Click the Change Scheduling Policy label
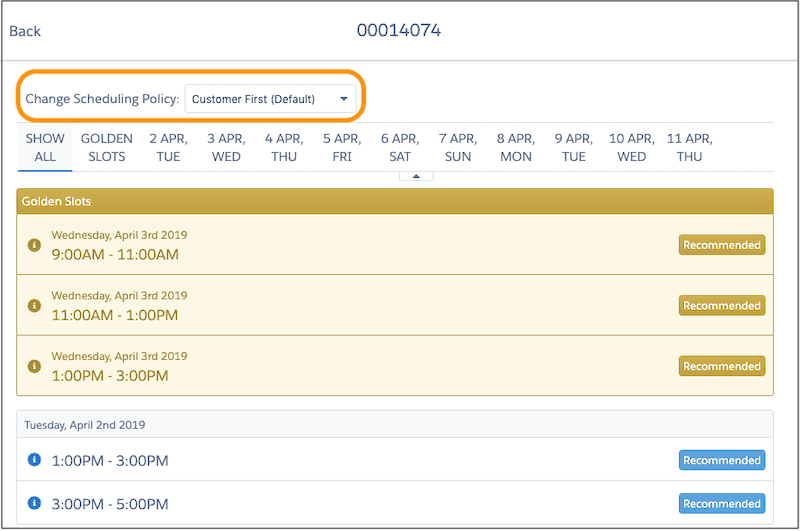800x531 pixels. coord(102,99)
